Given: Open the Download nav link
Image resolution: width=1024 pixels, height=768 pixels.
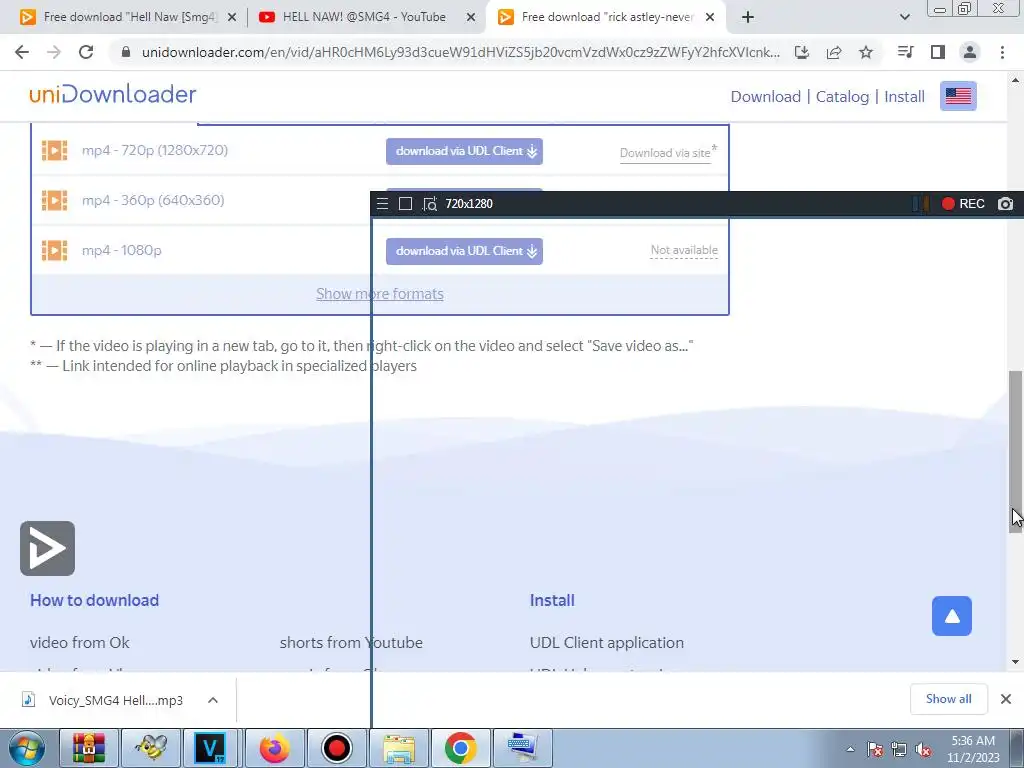Looking at the screenshot, I should (x=765, y=97).
